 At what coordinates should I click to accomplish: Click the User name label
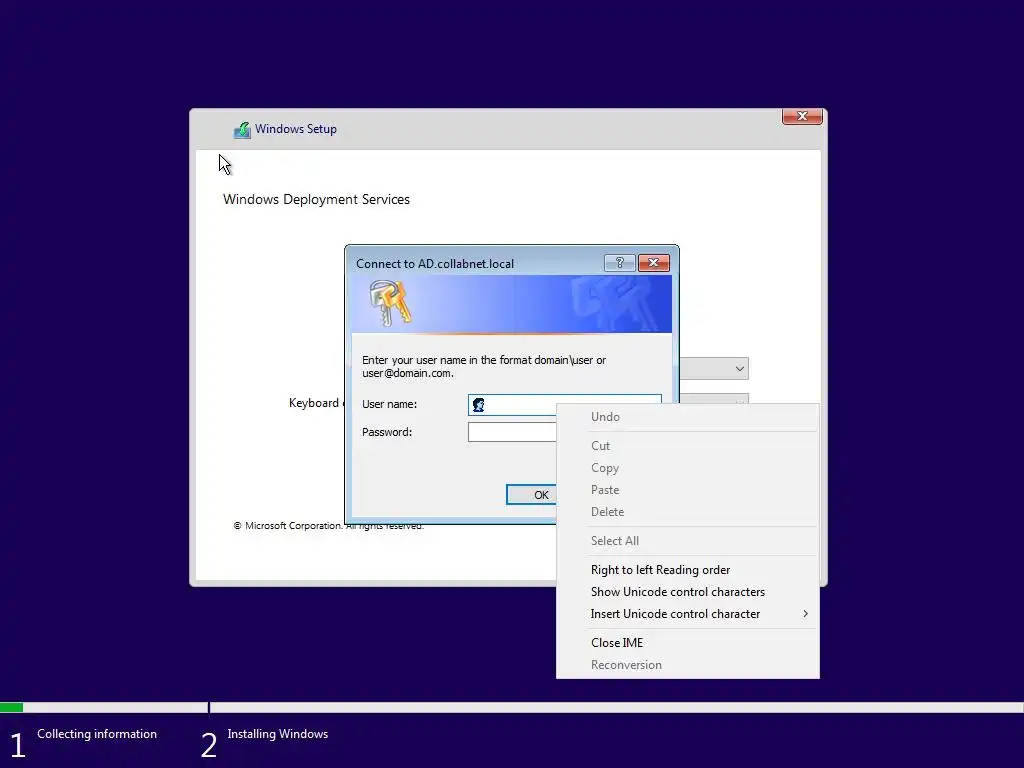click(x=389, y=404)
